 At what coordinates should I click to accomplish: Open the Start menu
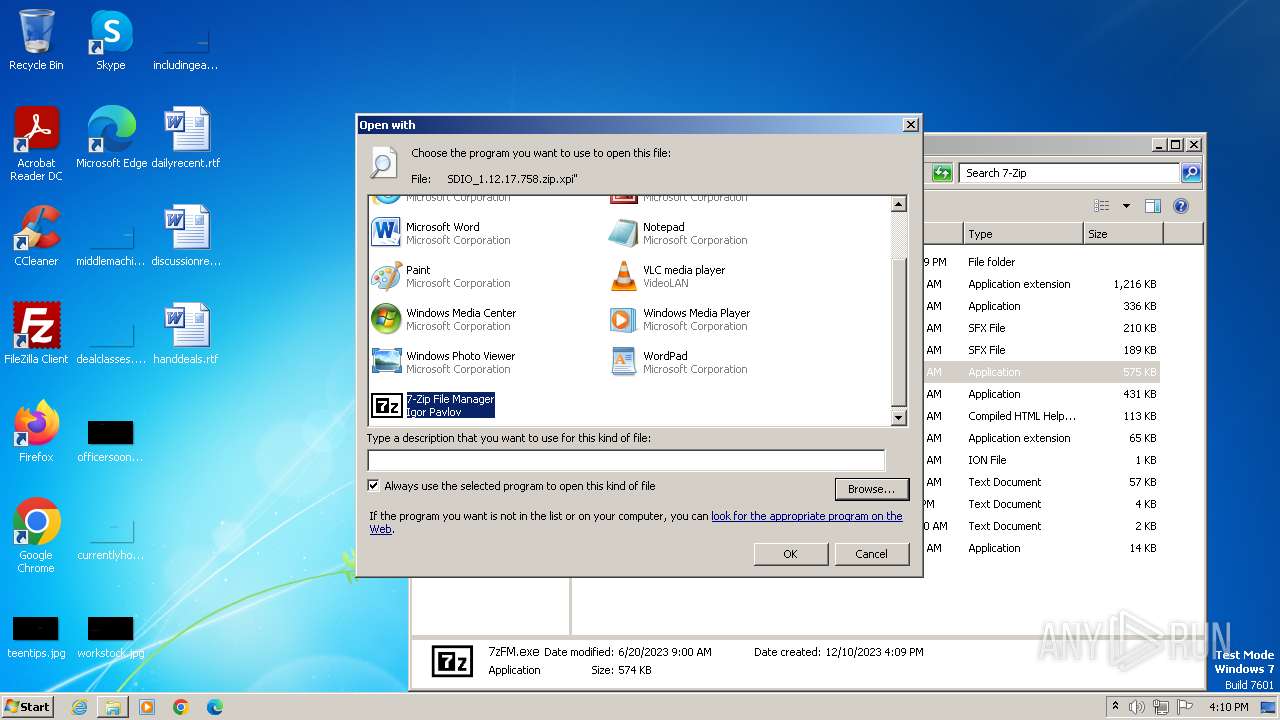(x=28, y=707)
